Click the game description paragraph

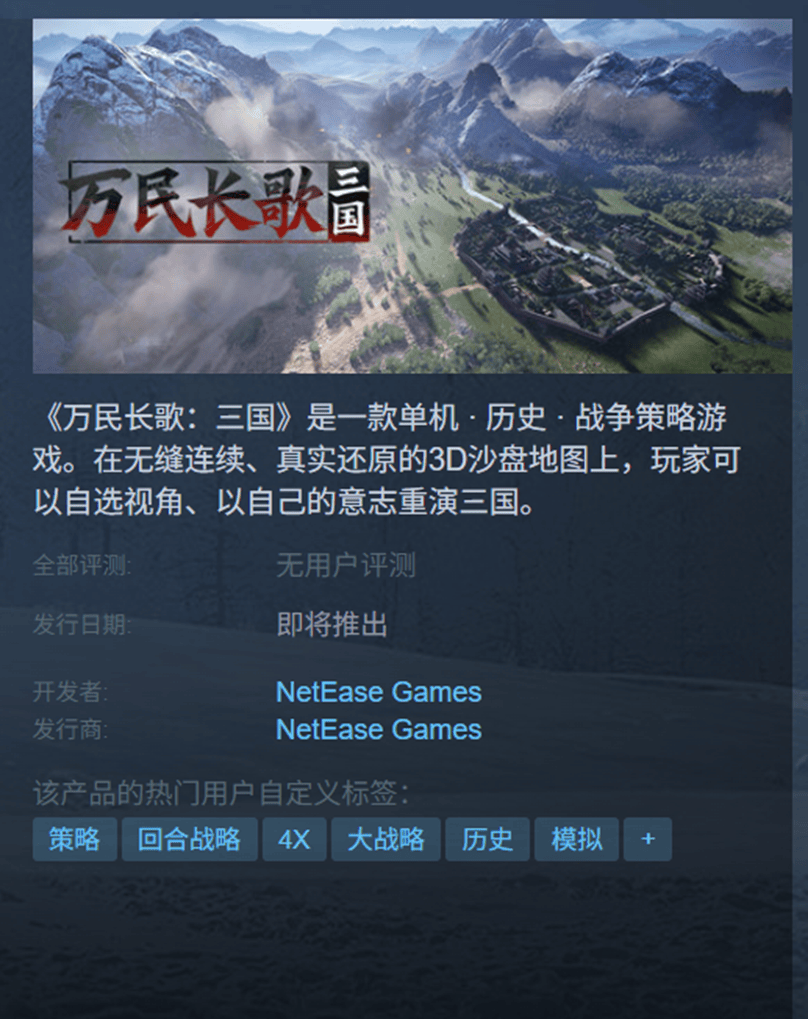point(387,459)
